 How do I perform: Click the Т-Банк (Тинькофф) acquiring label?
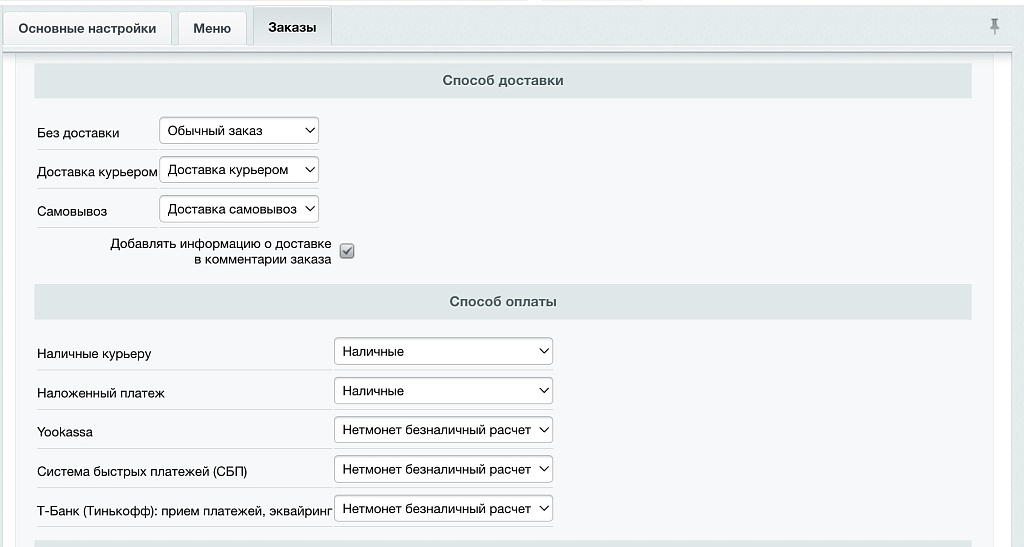(185, 510)
